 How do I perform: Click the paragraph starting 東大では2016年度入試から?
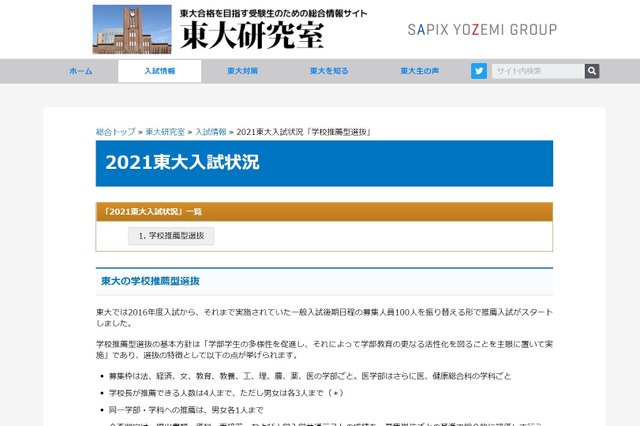click(324, 317)
